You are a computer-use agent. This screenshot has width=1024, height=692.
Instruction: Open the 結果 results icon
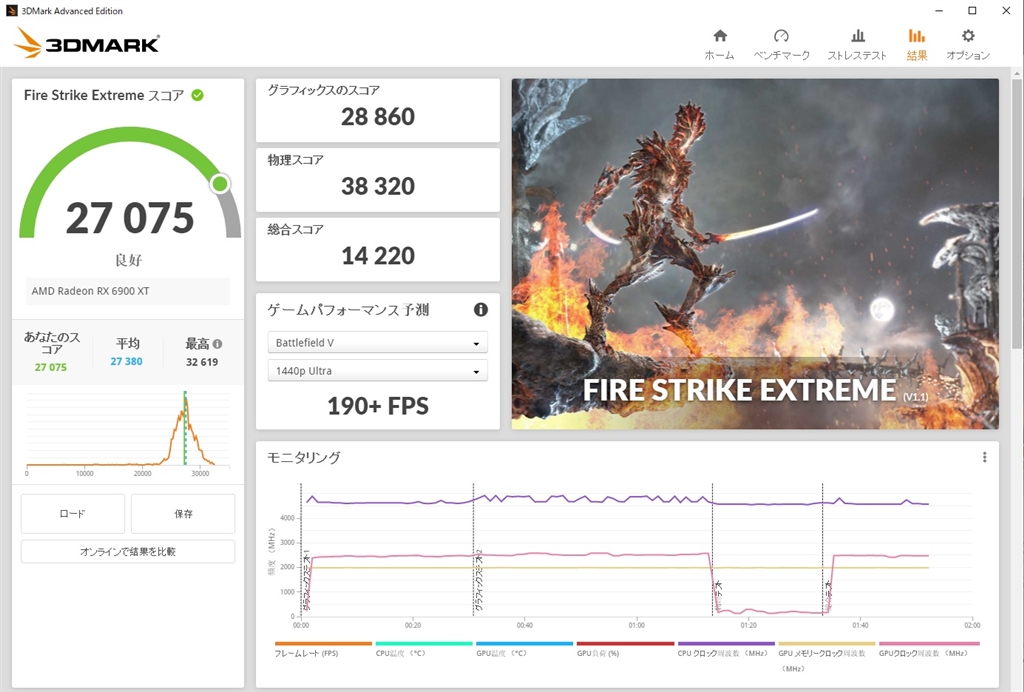pyautogui.click(x=917, y=35)
